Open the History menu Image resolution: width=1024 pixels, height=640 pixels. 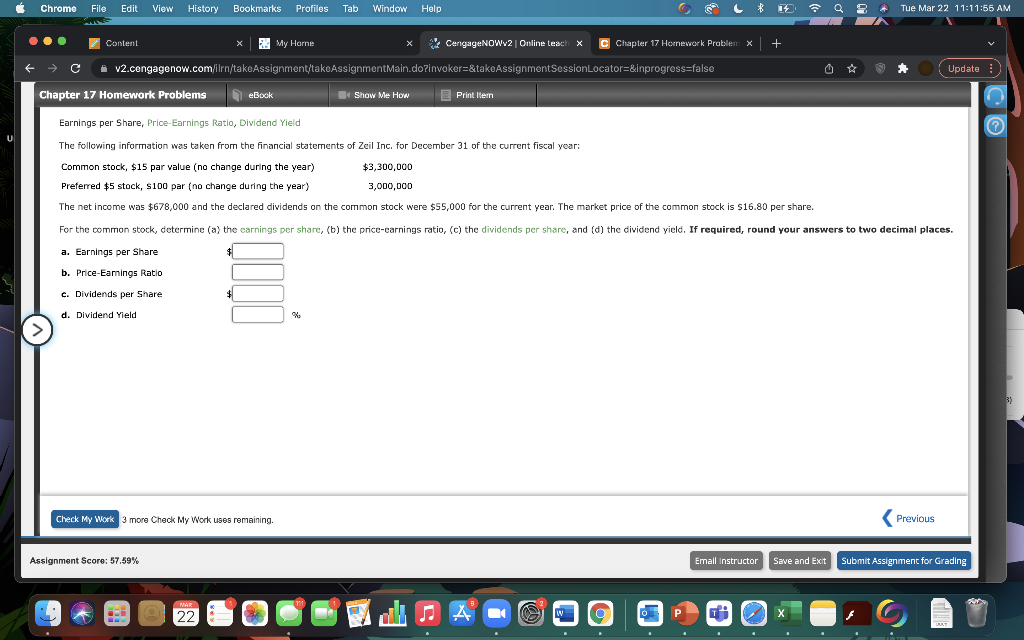click(x=203, y=8)
